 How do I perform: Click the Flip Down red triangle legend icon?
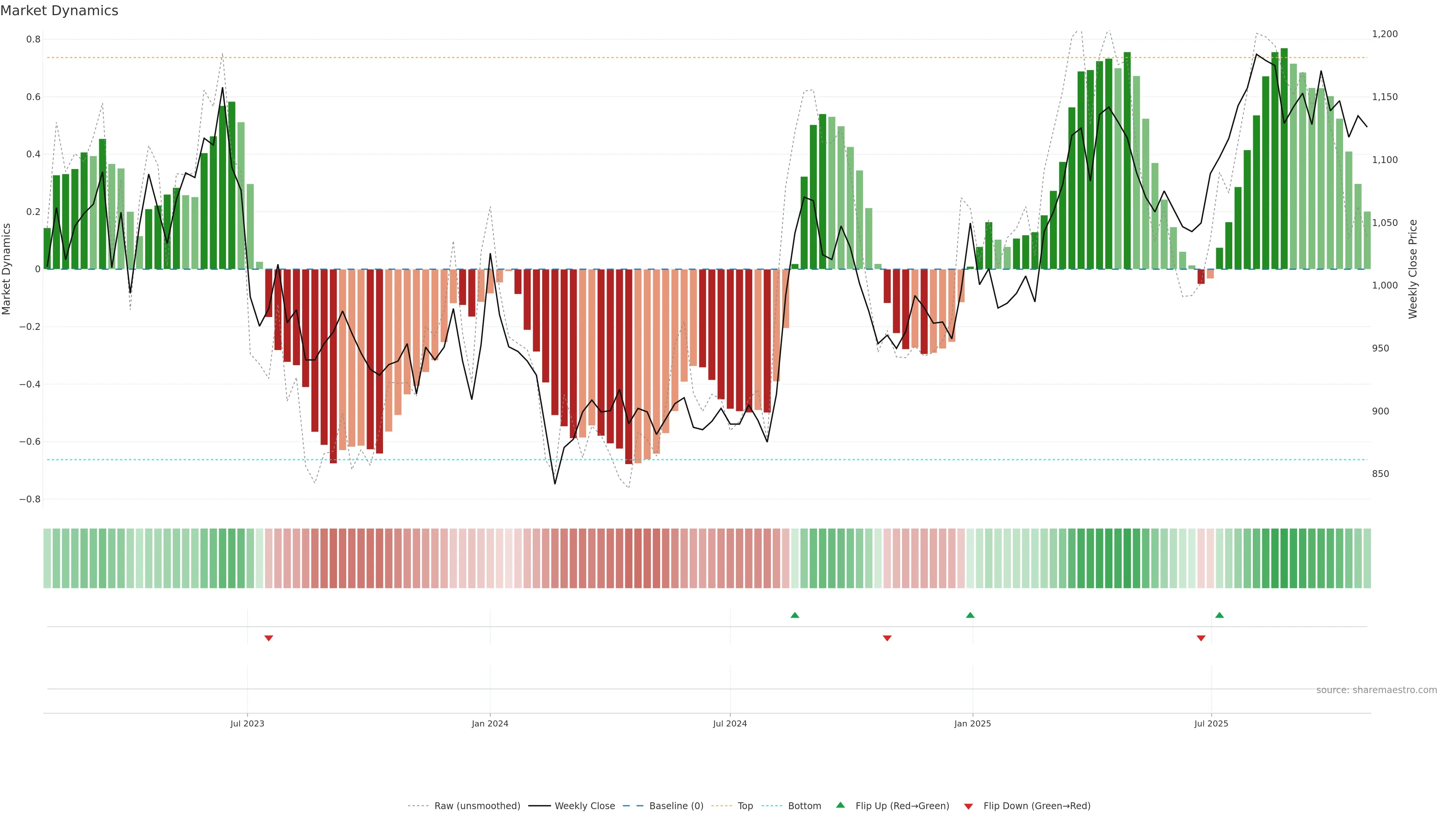tap(968, 806)
